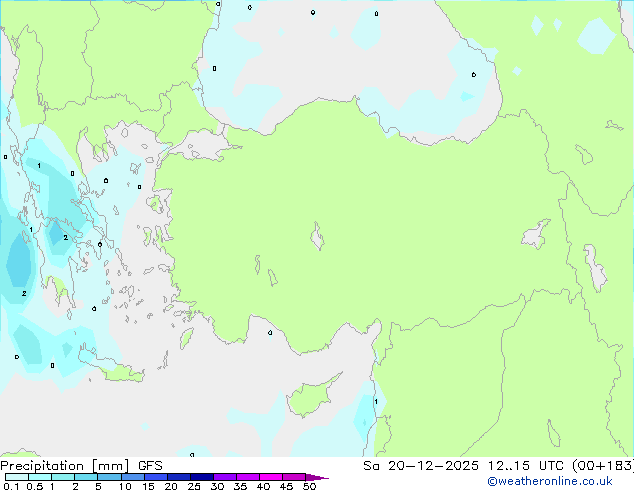Screen dimensions: 634x490
Task: Select the '25' legend scale label
Action: pos(194,486)
